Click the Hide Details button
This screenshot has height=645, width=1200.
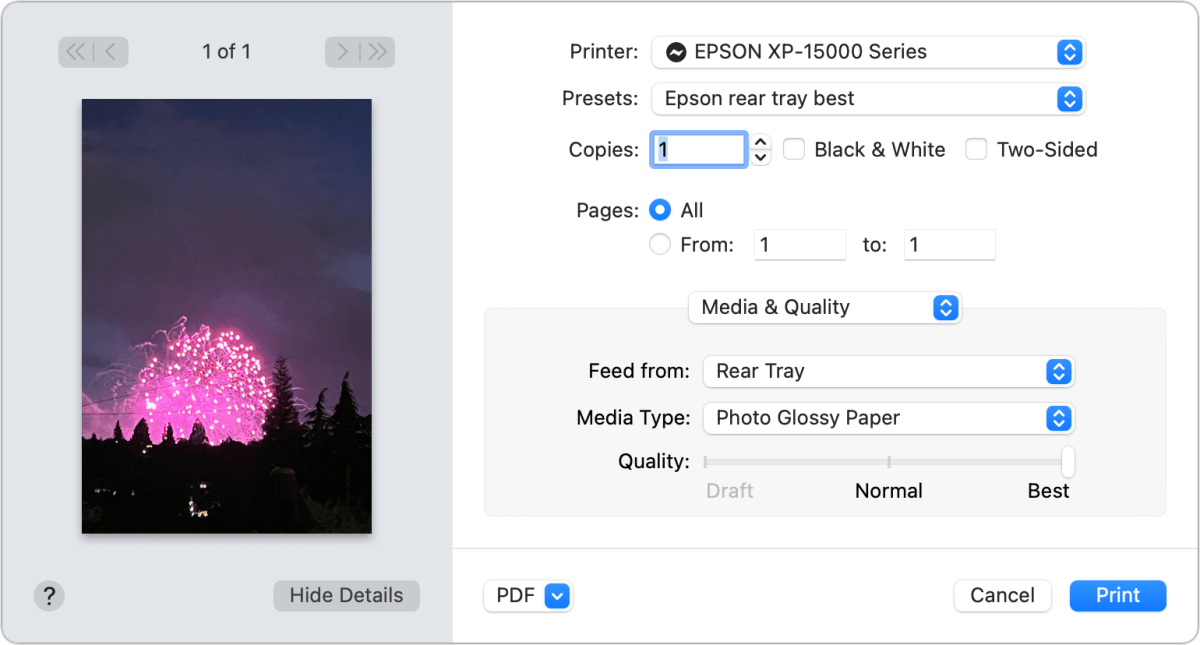coord(346,595)
